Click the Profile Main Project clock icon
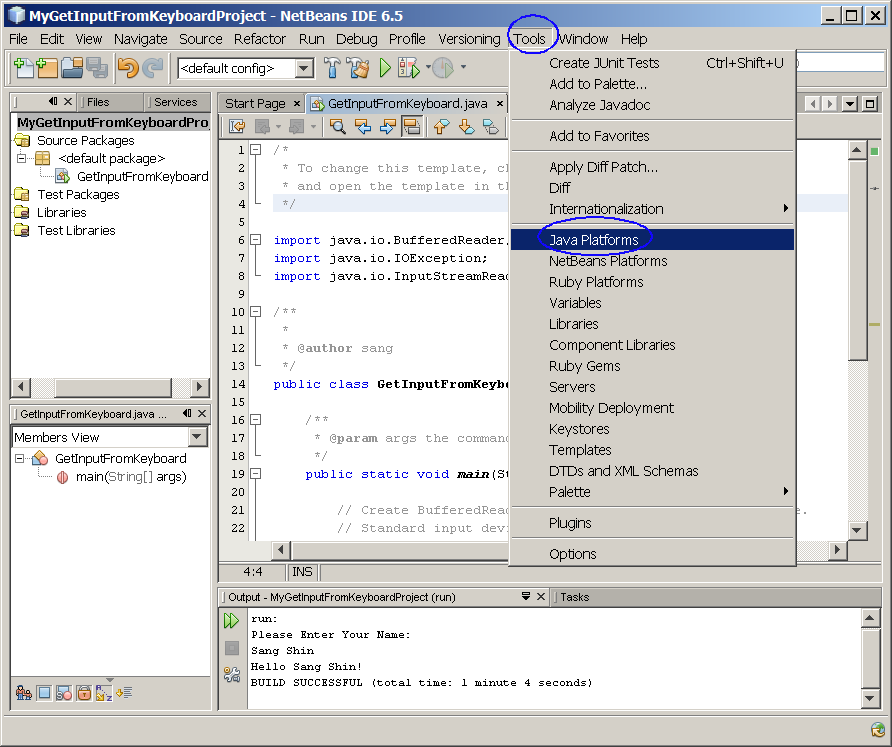 point(443,68)
